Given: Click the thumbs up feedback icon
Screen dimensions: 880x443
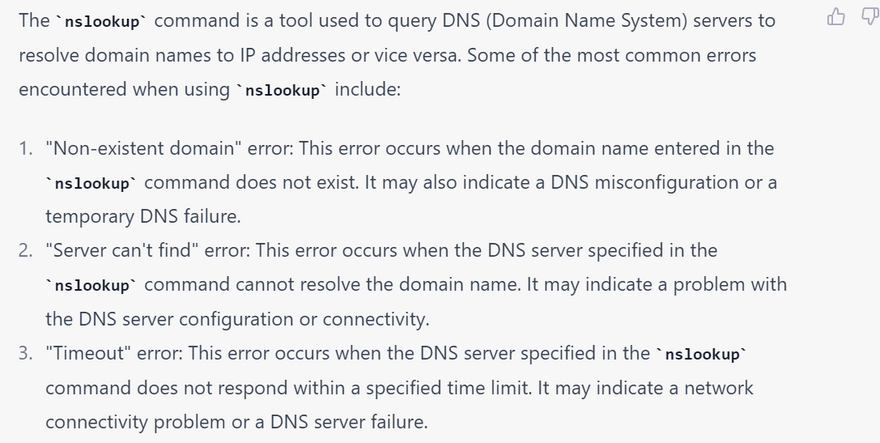Looking at the screenshot, I should 837,16.
